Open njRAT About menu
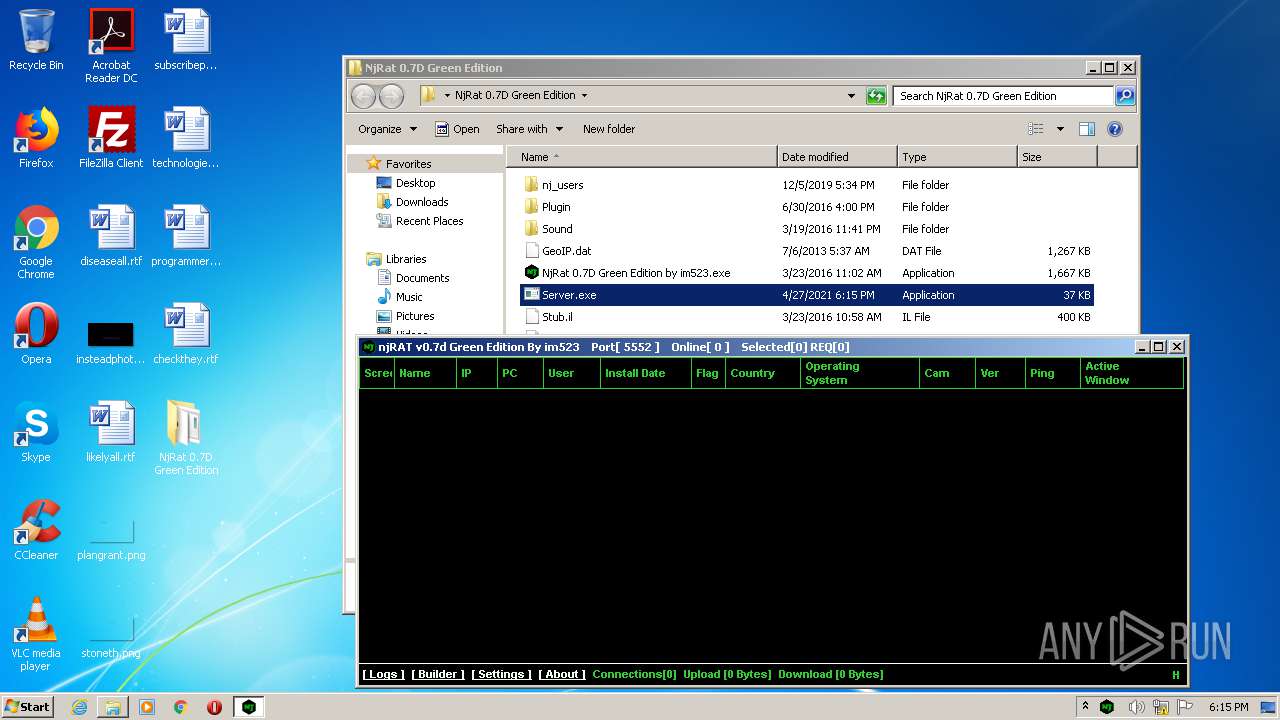 pos(562,675)
